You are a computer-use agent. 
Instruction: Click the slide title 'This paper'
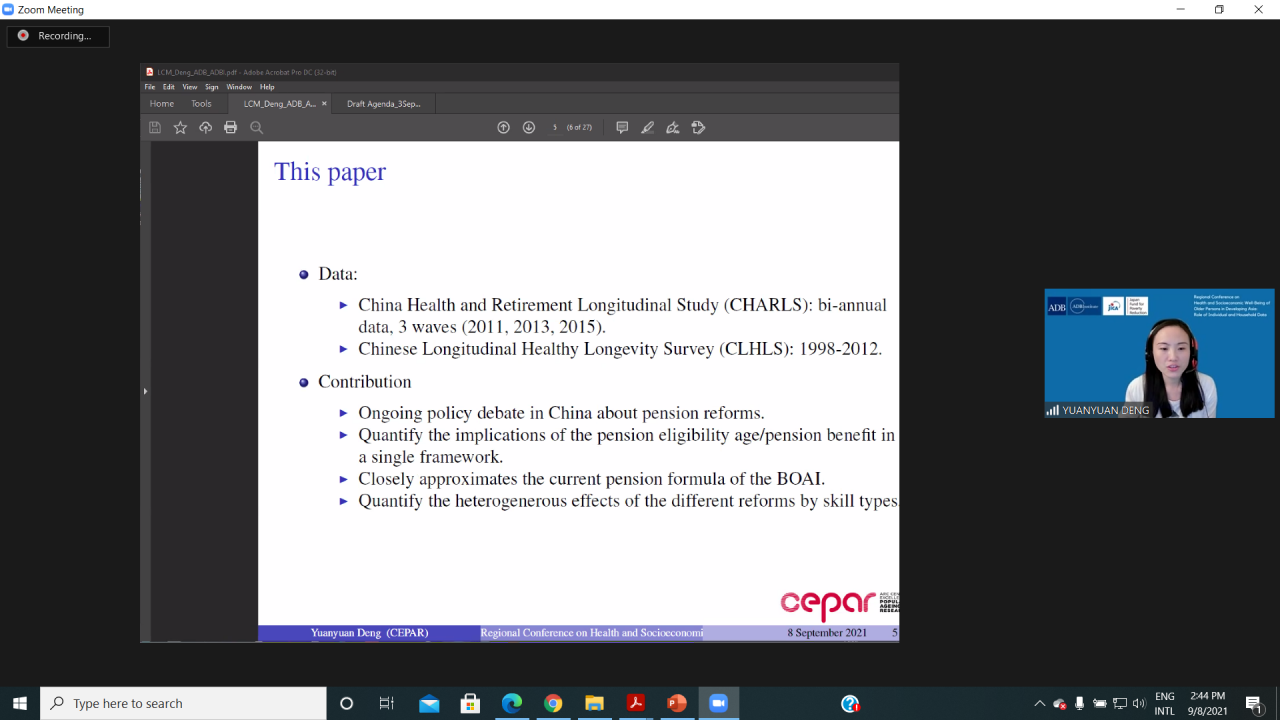click(x=330, y=172)
